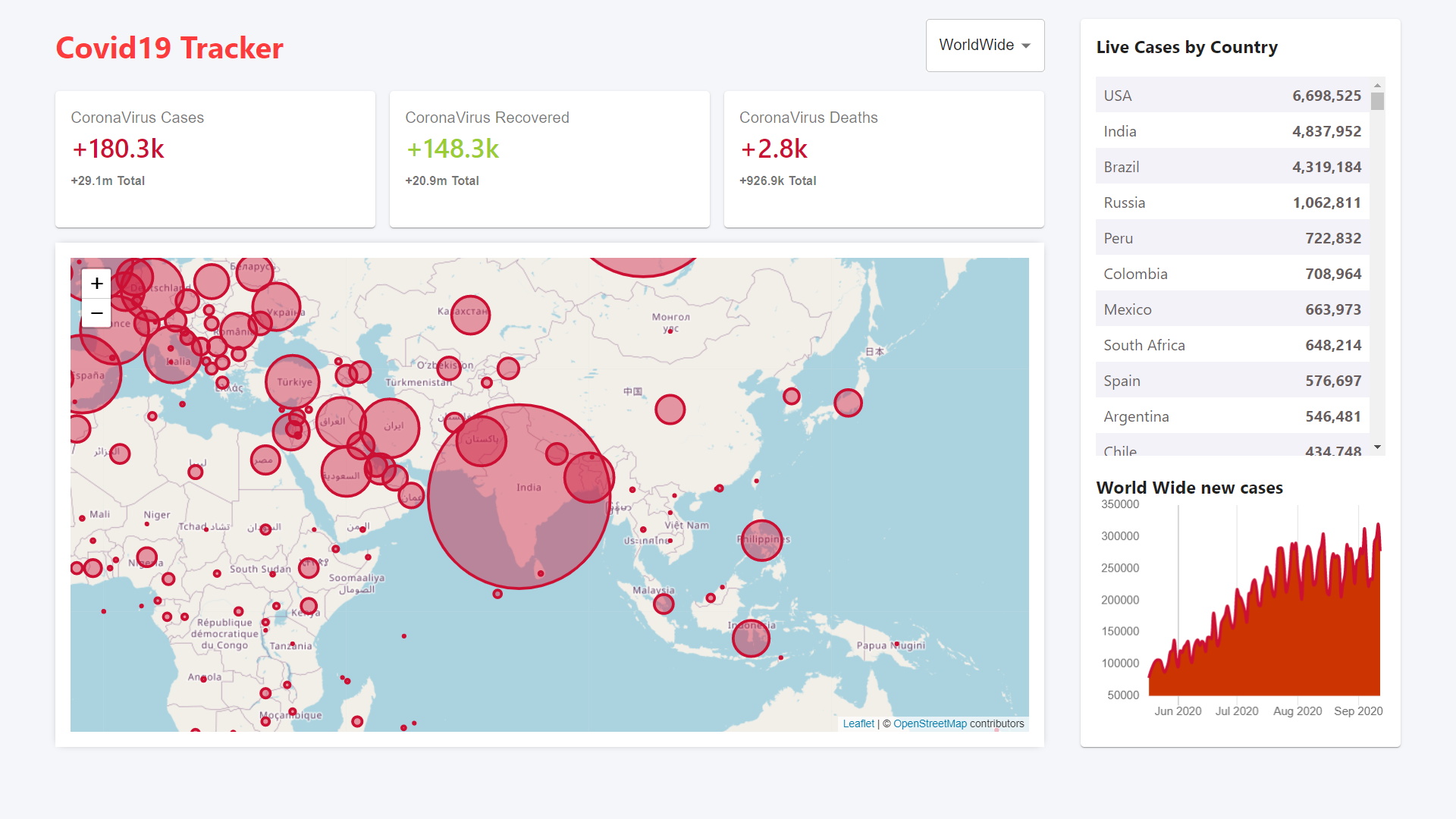
Task: Click the map zoom out minus button
Action: coord(96,313)
